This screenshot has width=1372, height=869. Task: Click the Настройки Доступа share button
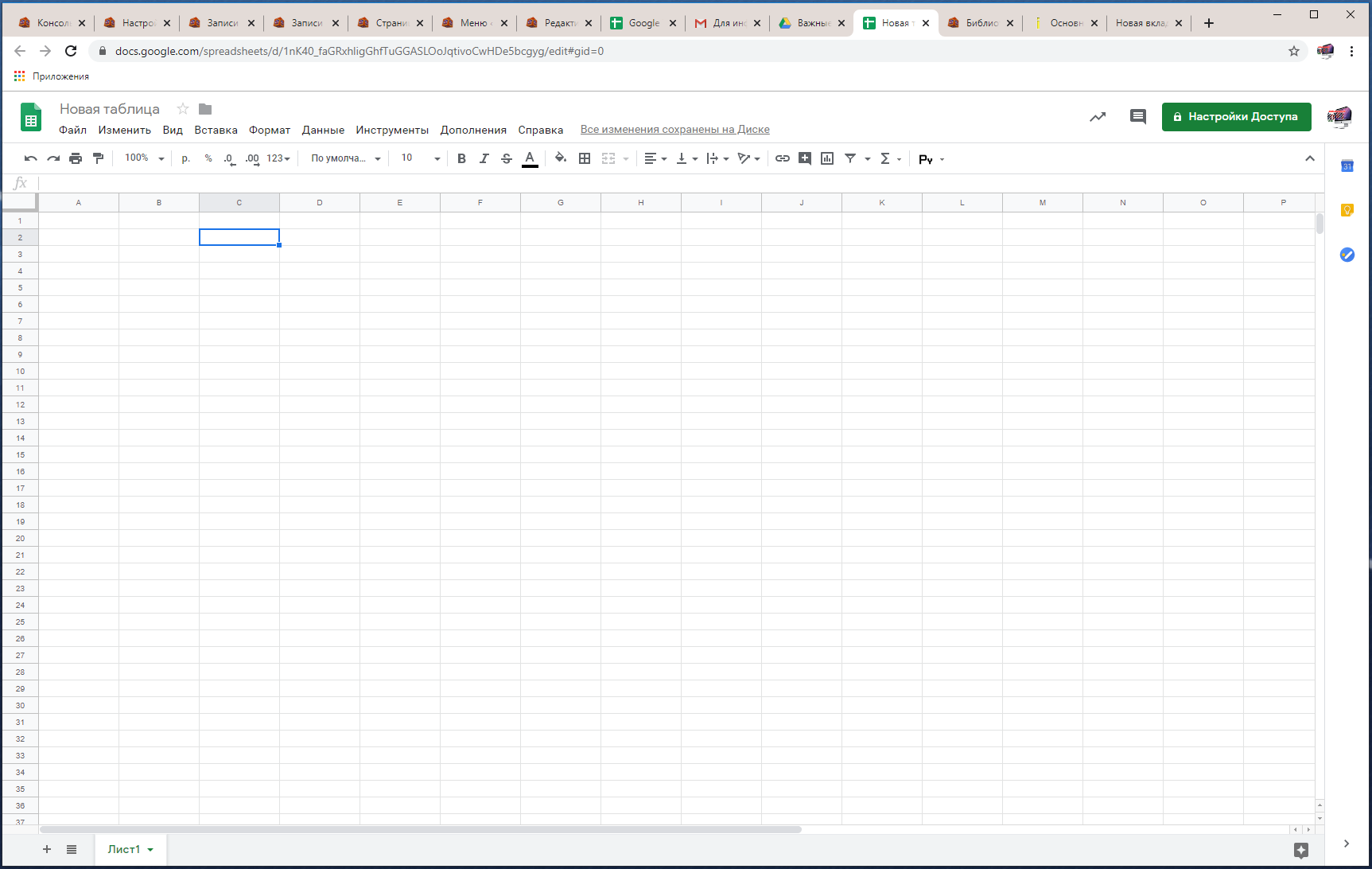1237,116
